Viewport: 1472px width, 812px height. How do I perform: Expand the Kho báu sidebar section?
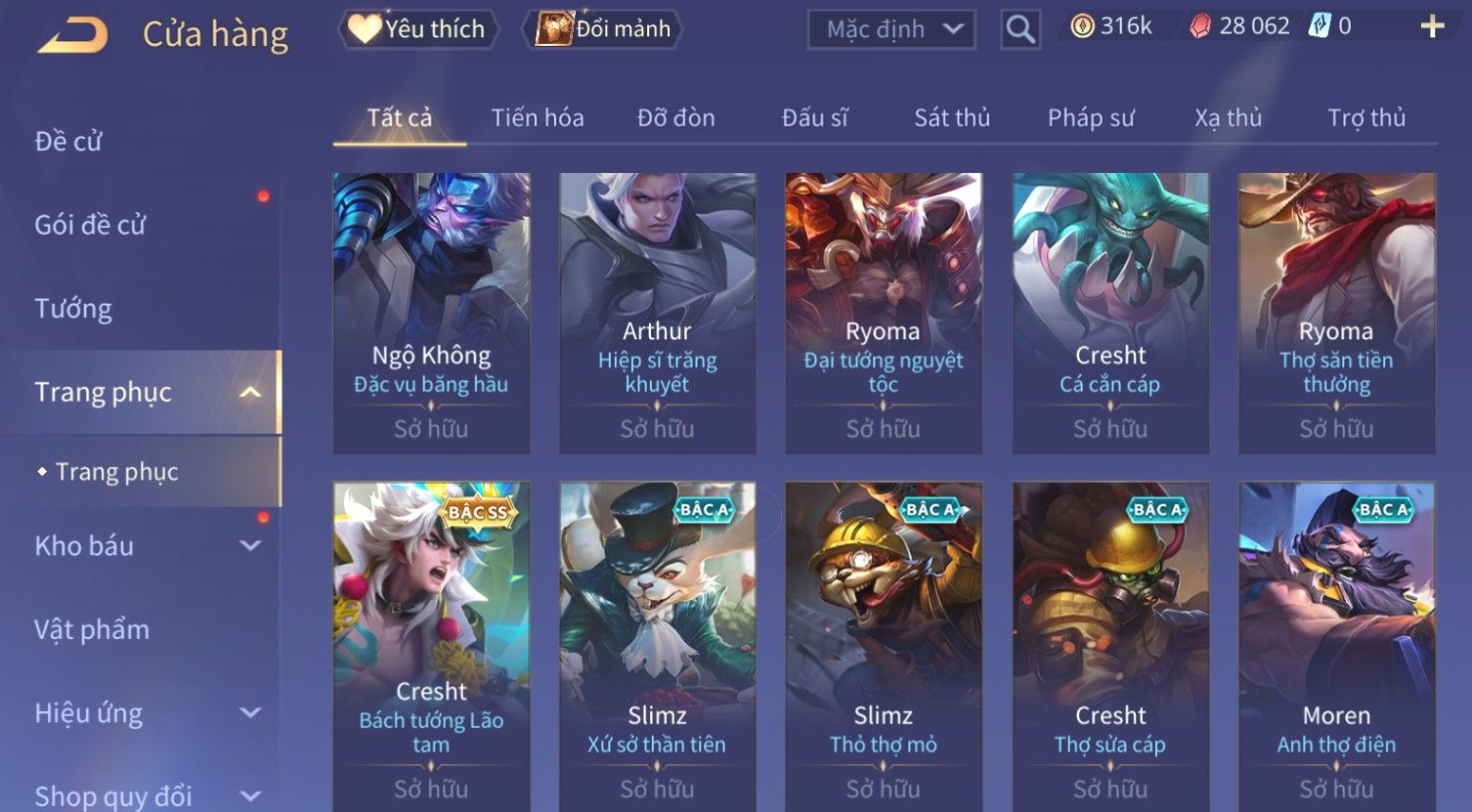pyautogui.click(x=250, y=545)
